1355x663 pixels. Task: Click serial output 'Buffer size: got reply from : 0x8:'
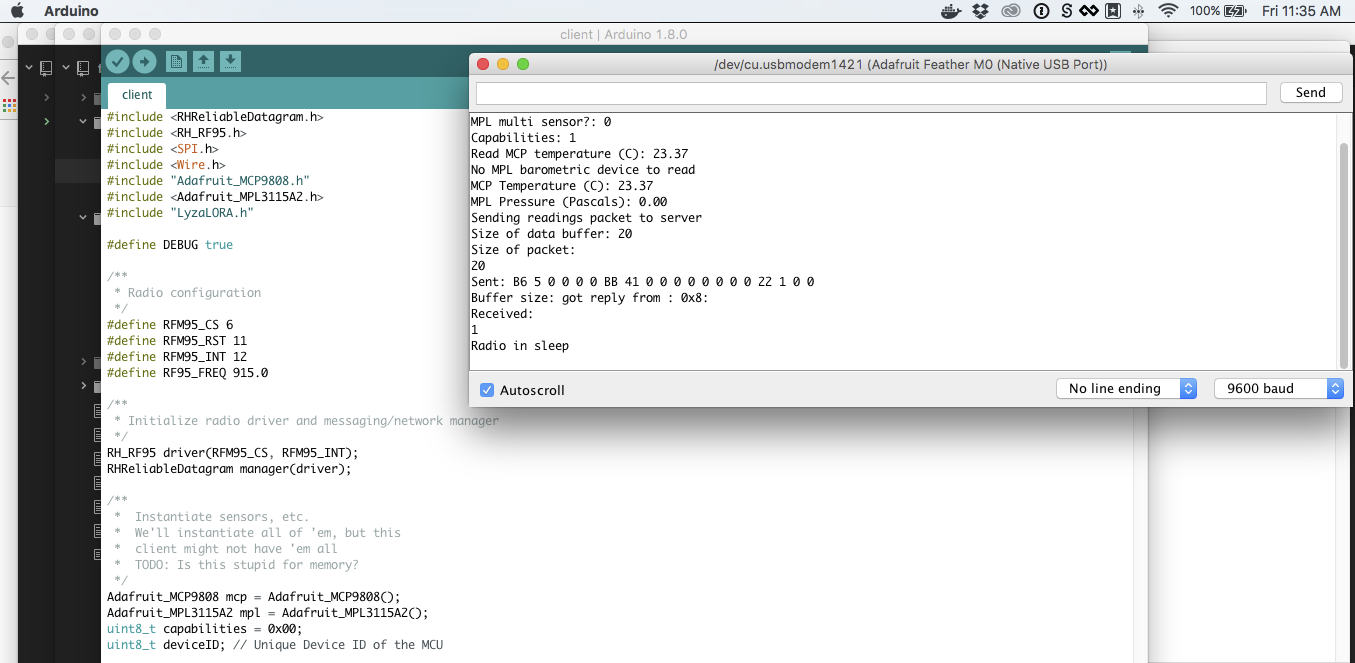click(x=590, y=298)
